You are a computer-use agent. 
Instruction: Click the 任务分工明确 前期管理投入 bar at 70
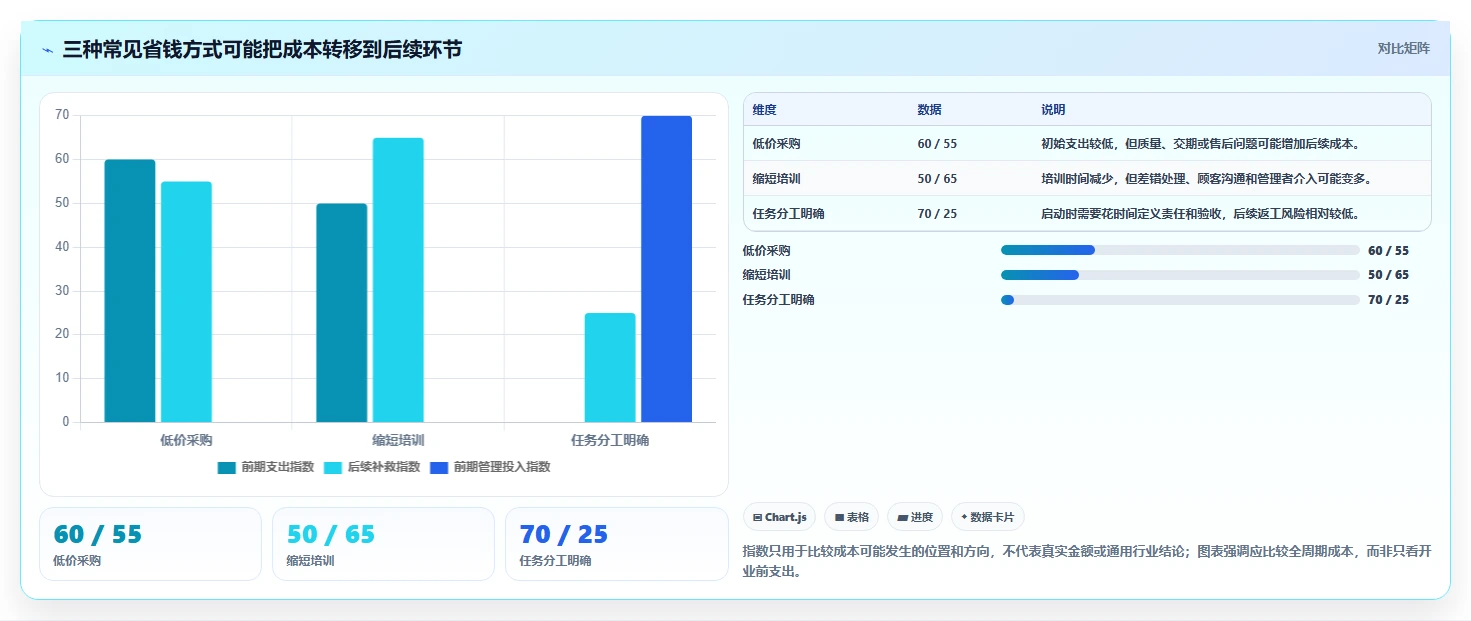tap(666, 269)
